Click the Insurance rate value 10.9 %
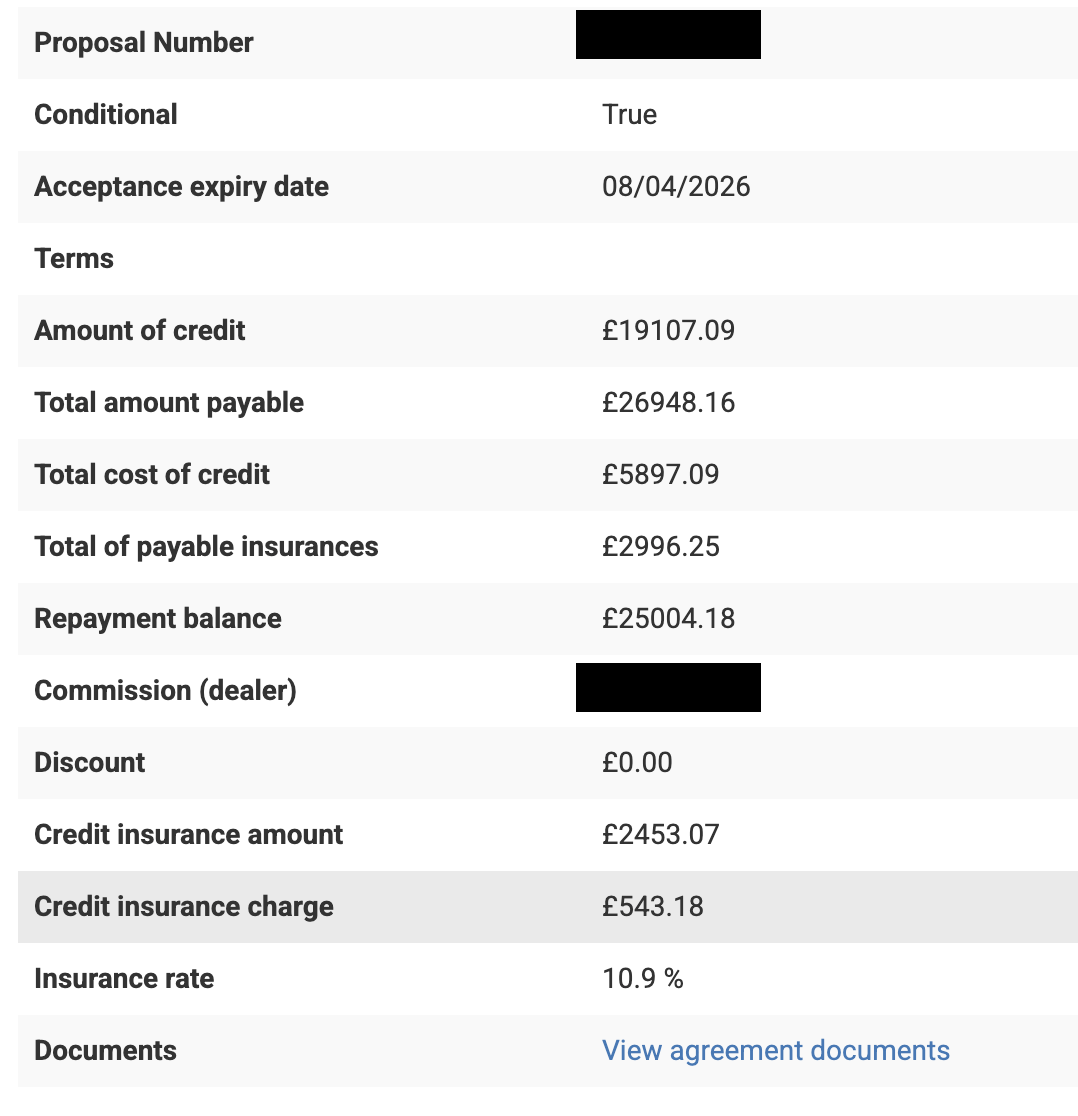Image resolution: width=1078 pixels, height=1116 pixels. point(641,978)
